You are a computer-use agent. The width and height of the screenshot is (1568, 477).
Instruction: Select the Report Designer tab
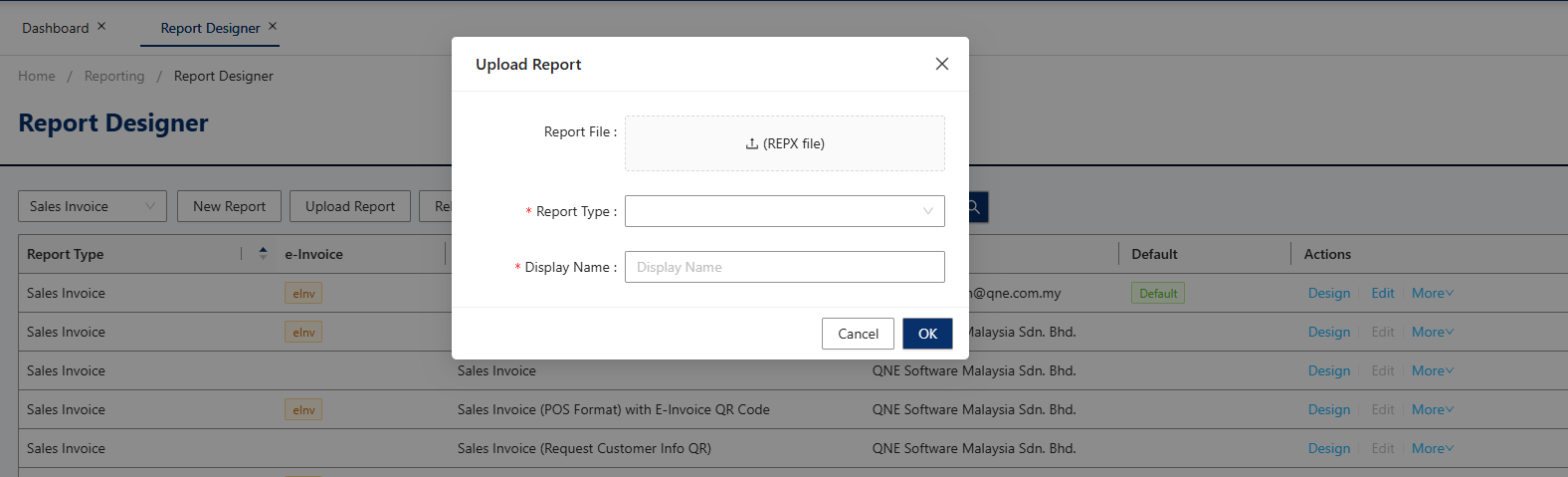(210, 28)
